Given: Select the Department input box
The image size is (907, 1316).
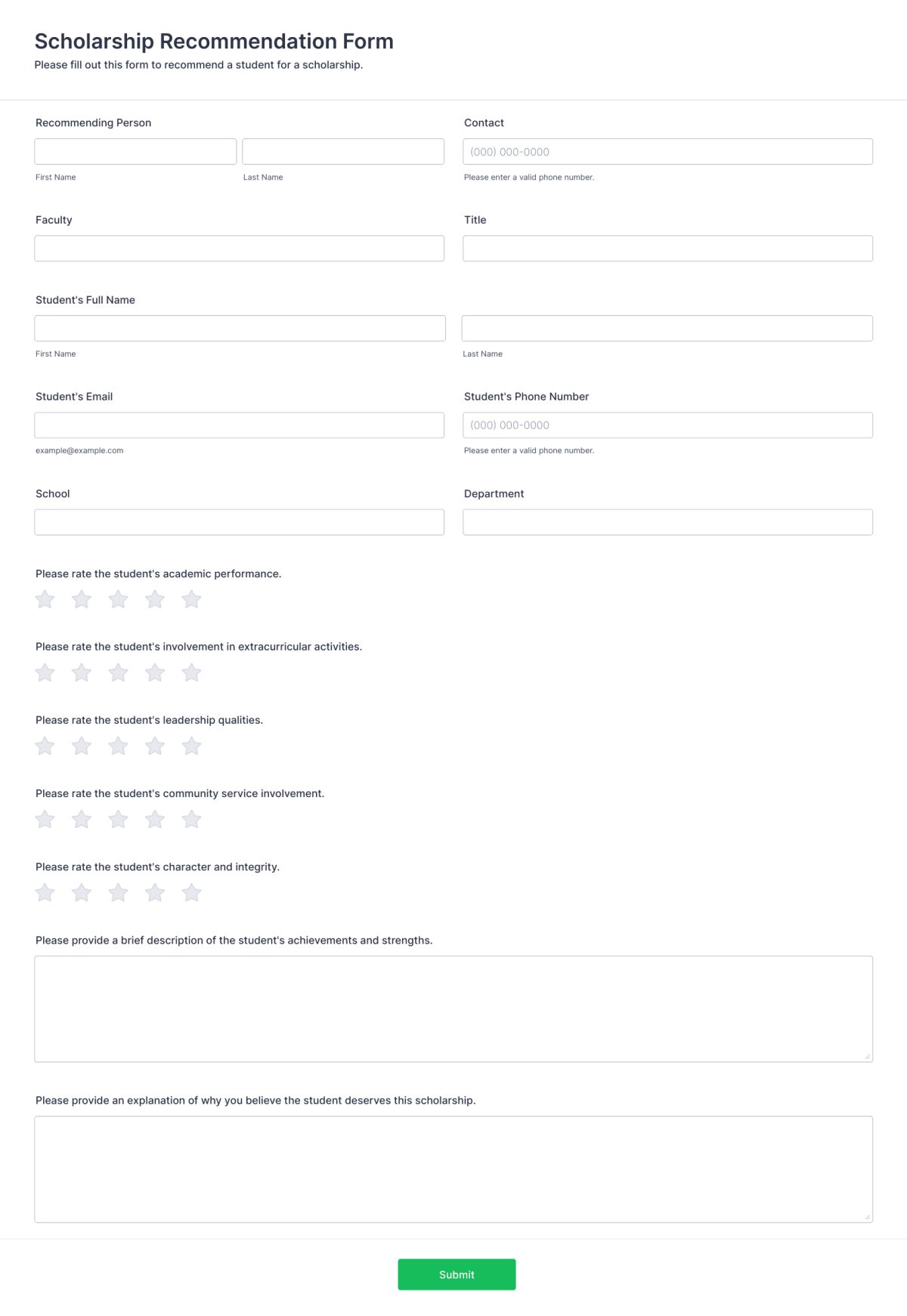Looking at the screenshot, I should point(668,522).
